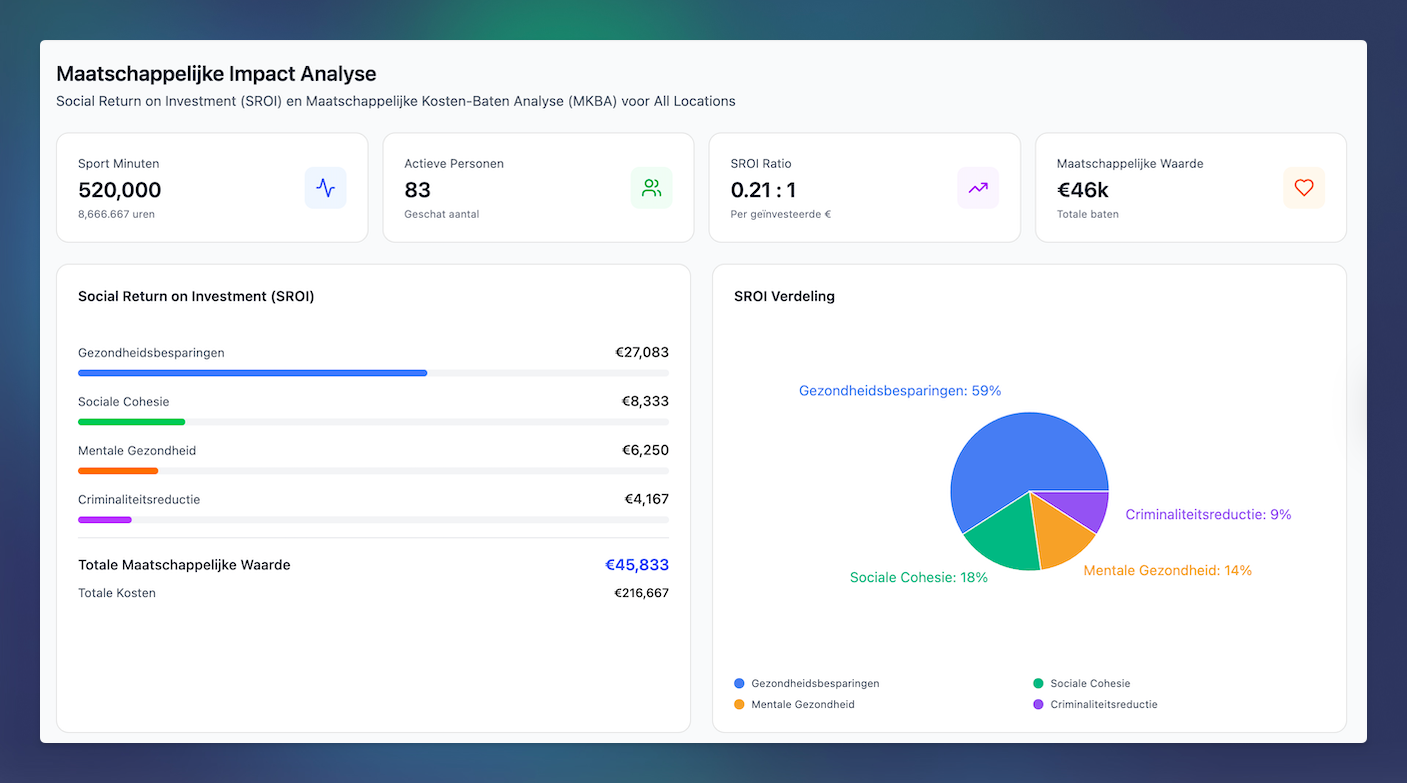Click the blue Gezondheidsbesparingen progress bar
The height and width of the screenshot is (783, 1407).
pyautogui.click(x=252, y=373)
